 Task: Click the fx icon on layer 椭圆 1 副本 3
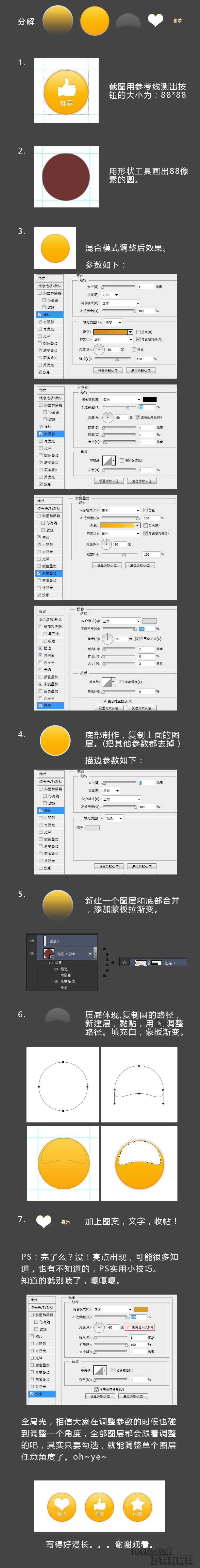(x=90, y=954)
